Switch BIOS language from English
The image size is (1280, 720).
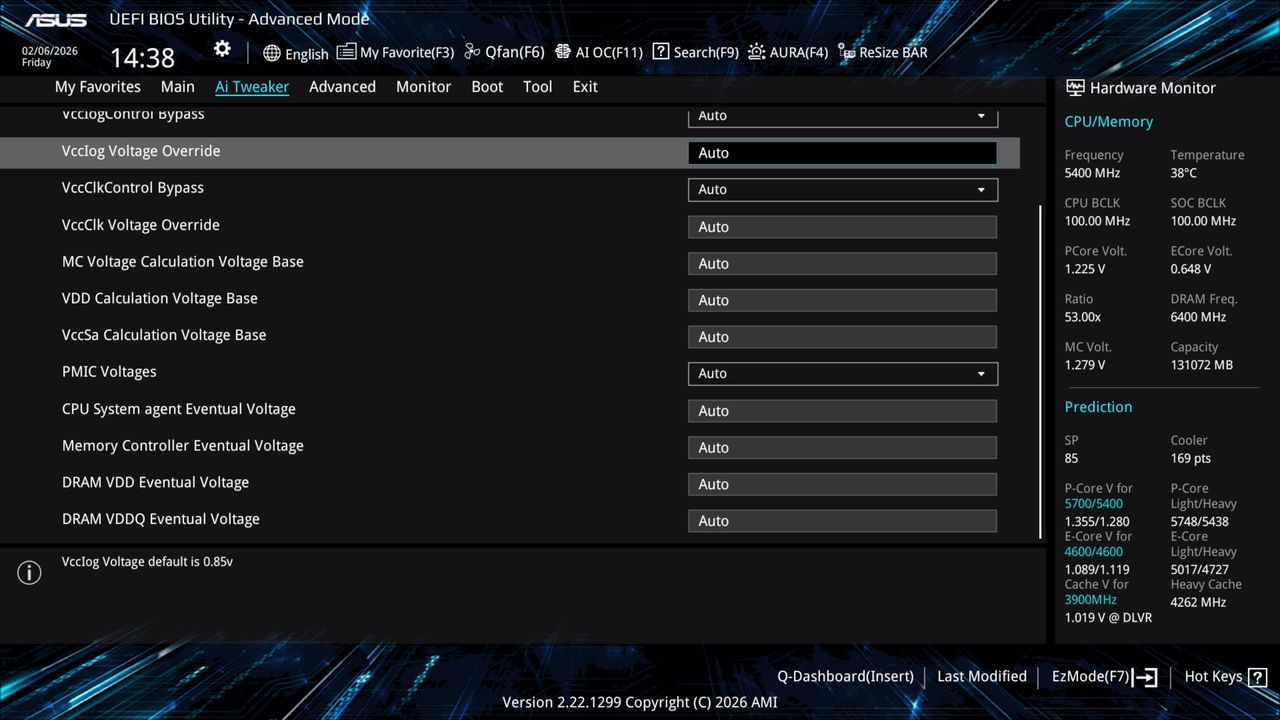pos(296,53)
